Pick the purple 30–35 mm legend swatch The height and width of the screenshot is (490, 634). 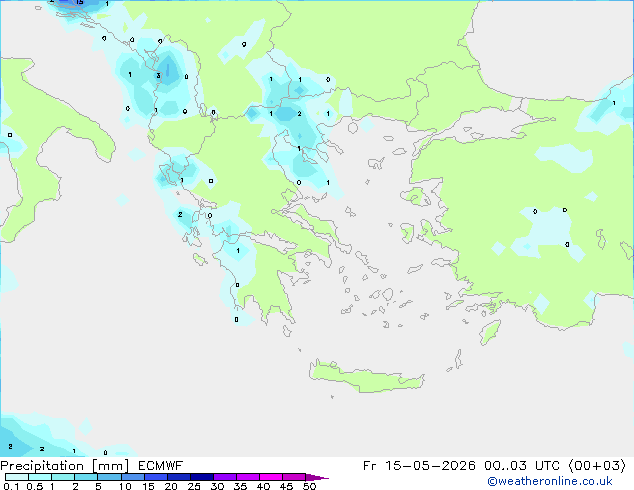(225, 477)
